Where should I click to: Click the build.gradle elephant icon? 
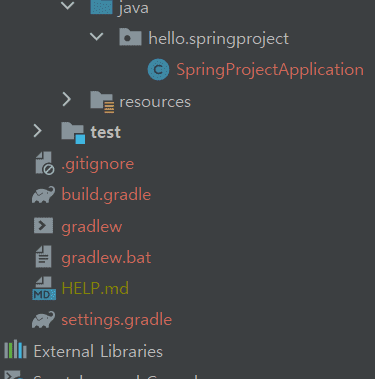pyautogui.click(x=43, y=195)
